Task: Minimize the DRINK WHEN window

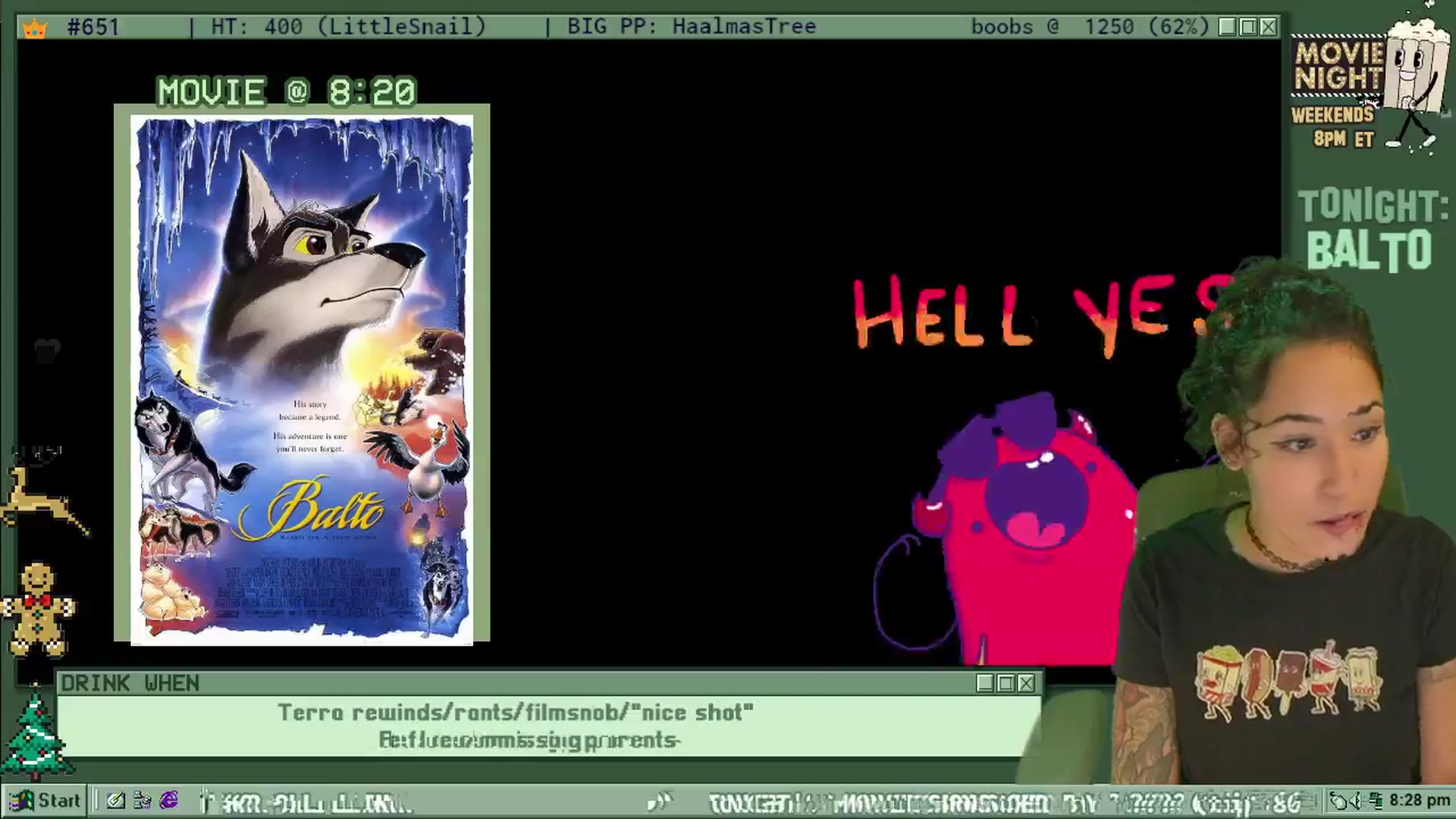Action: (985, 683)
